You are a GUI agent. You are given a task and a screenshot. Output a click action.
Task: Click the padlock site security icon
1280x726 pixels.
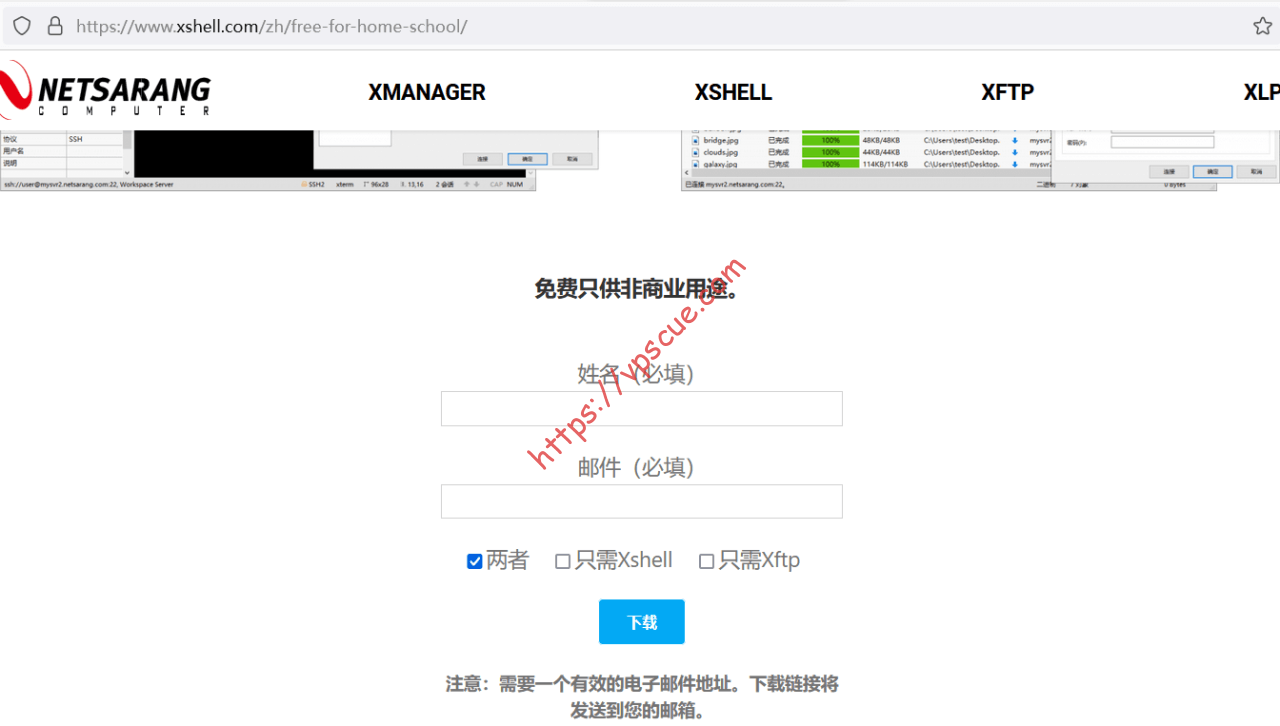point(55,26)
